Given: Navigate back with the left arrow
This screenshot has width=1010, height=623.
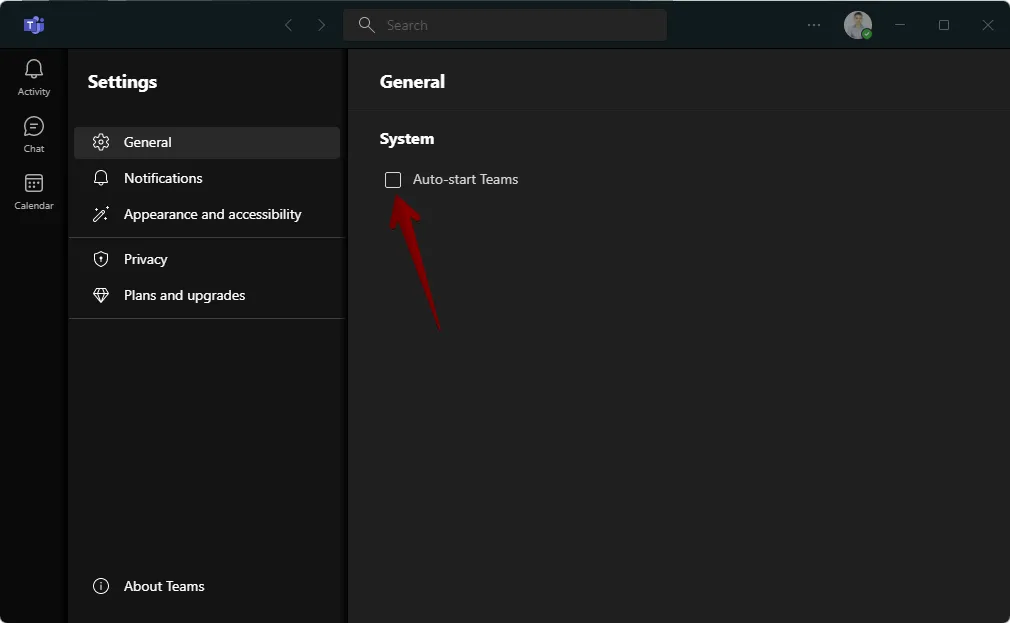Looking at the screenshot, I should pyautogui.click(x=289, y=25).
